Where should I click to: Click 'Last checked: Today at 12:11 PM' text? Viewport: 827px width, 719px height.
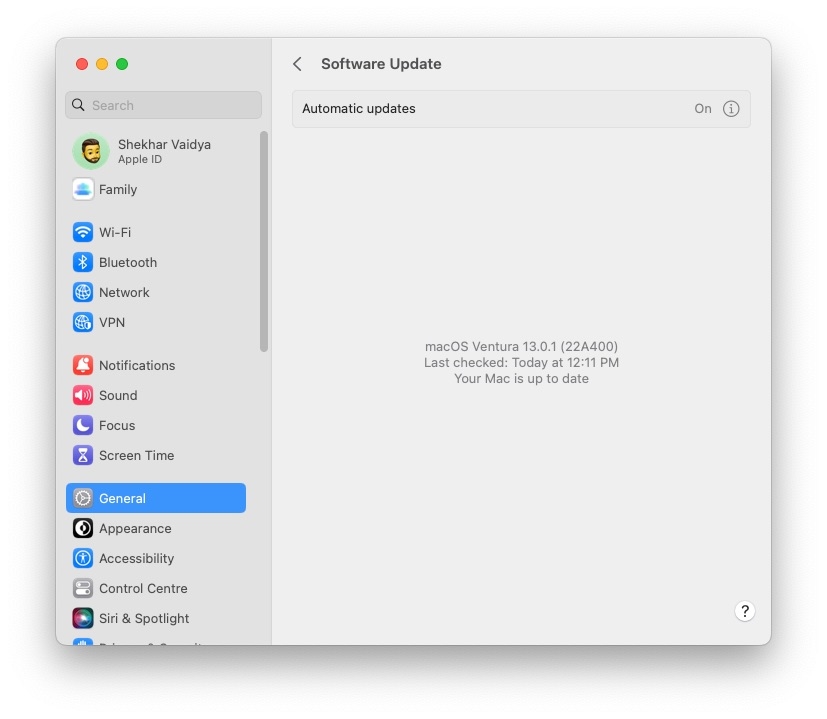pos(521,362)
